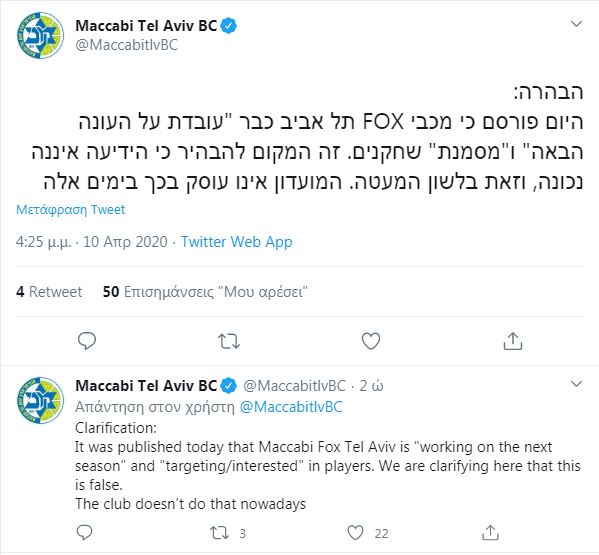The height and width of the screenshot is (555, 599).
Task: Click @MaccabitlvBC mention in reply line
Action: [x=291, y=407]
